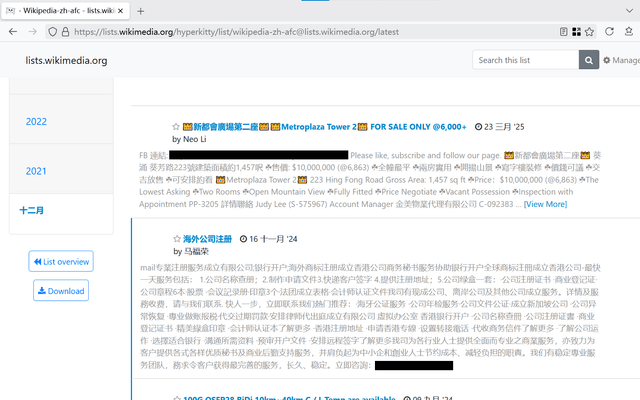640x400 pixels.
Task: Click the date text 16 十一月 '24
Action: [x=273, y=239]
